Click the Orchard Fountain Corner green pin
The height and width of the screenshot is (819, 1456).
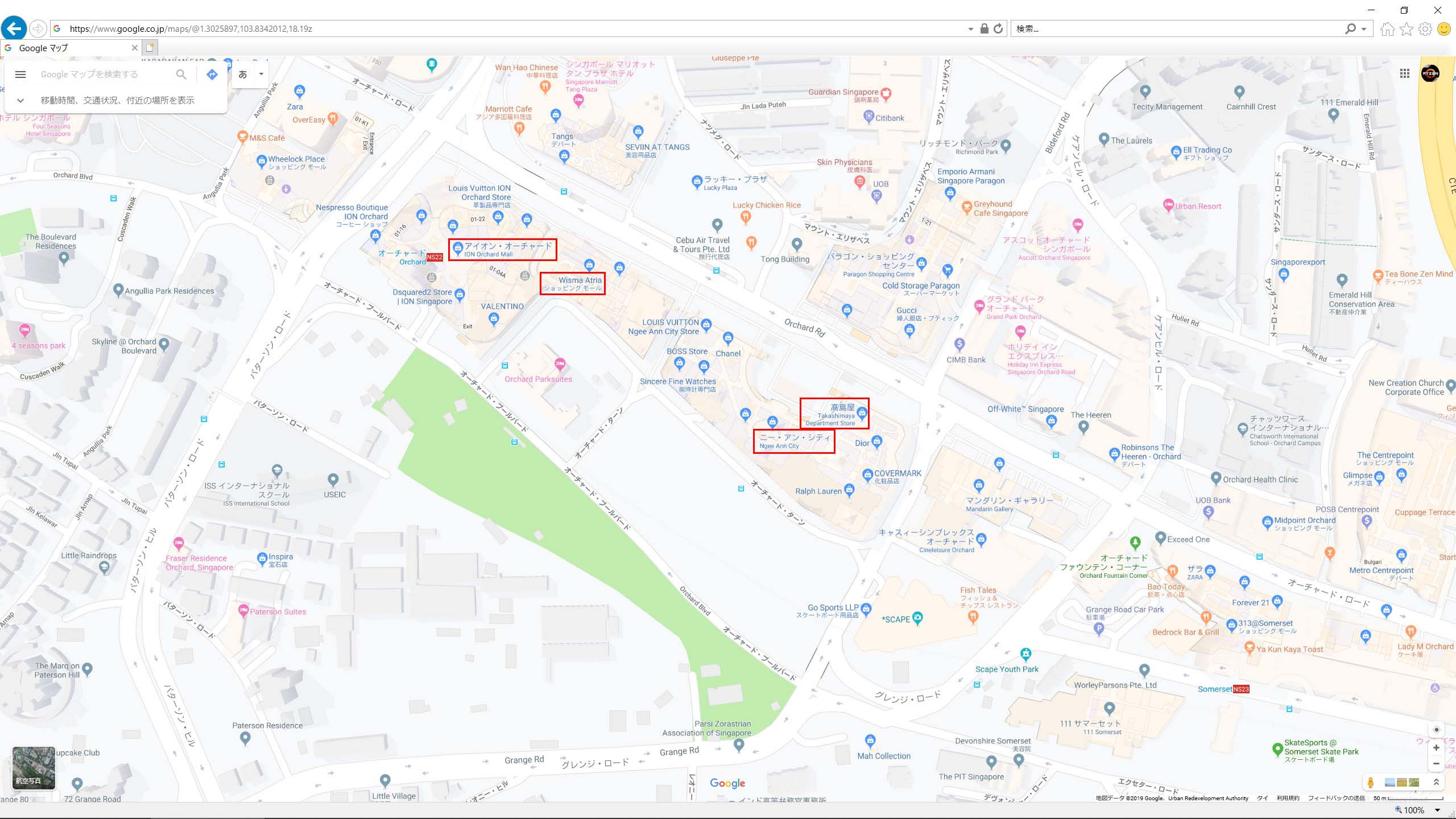[1135, 543]
